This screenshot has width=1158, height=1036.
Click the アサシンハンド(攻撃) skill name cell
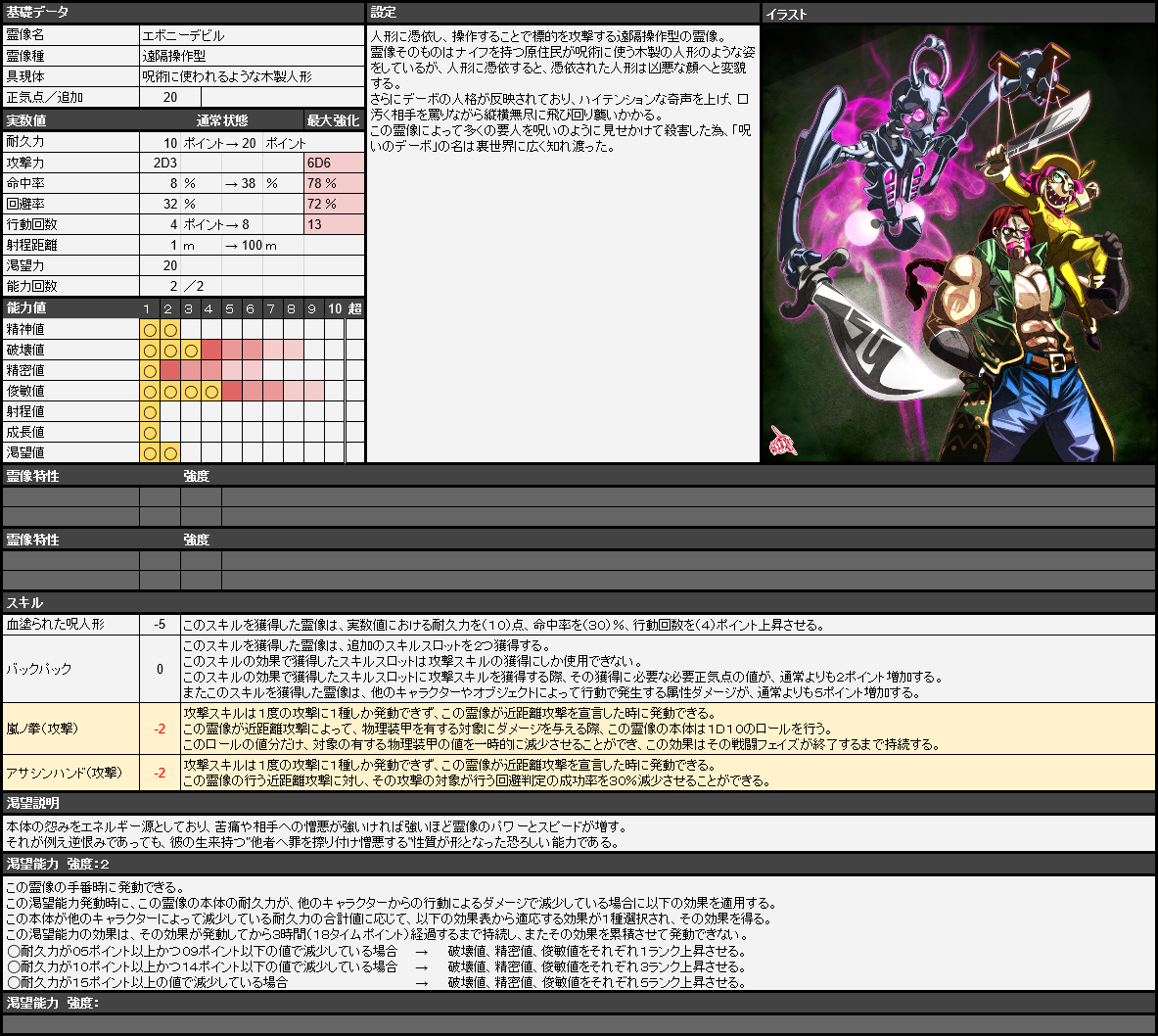click(x=70, y=773)
